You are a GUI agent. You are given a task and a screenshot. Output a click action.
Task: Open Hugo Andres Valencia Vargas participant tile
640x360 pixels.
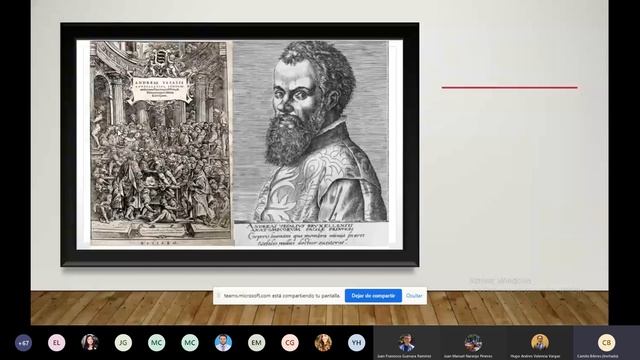540,343
